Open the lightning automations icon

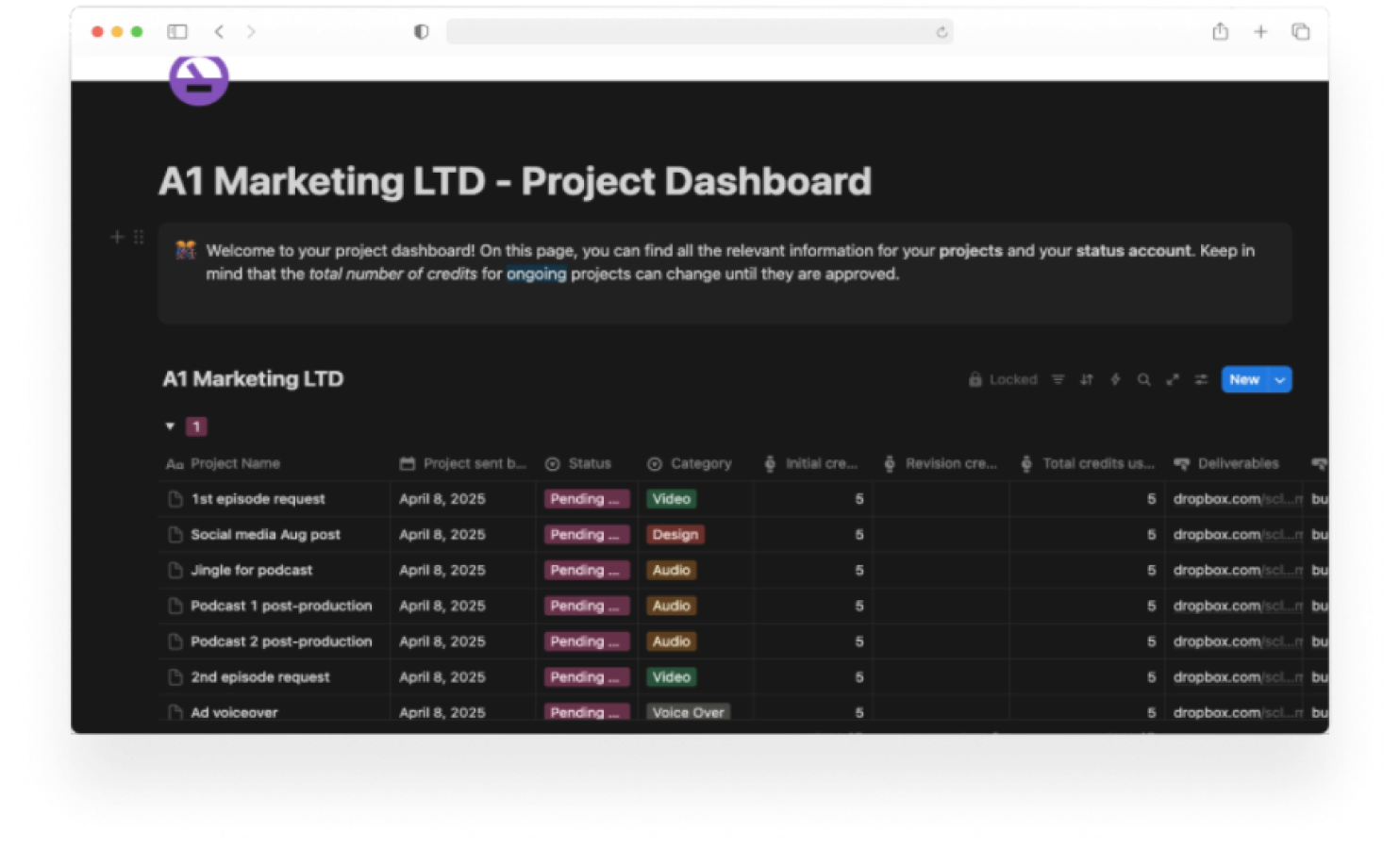[x=1115, y=379]
